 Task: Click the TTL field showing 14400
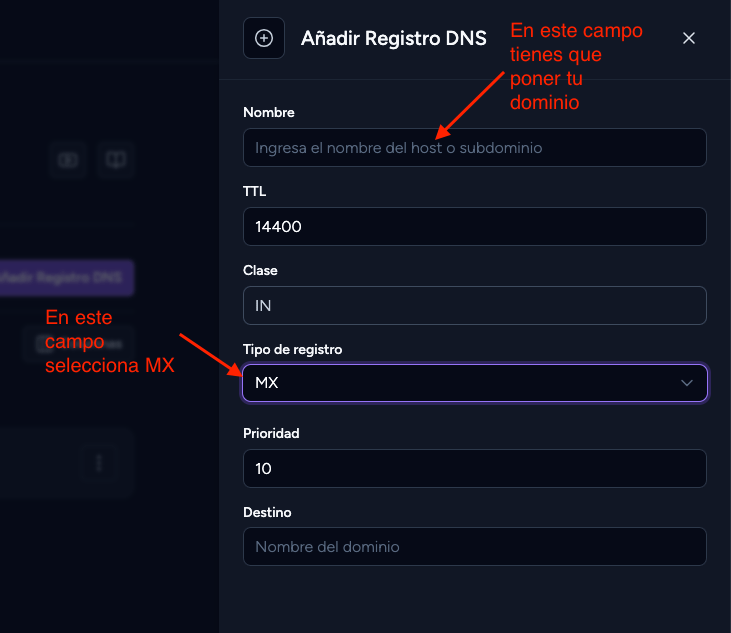coord(475,227)
